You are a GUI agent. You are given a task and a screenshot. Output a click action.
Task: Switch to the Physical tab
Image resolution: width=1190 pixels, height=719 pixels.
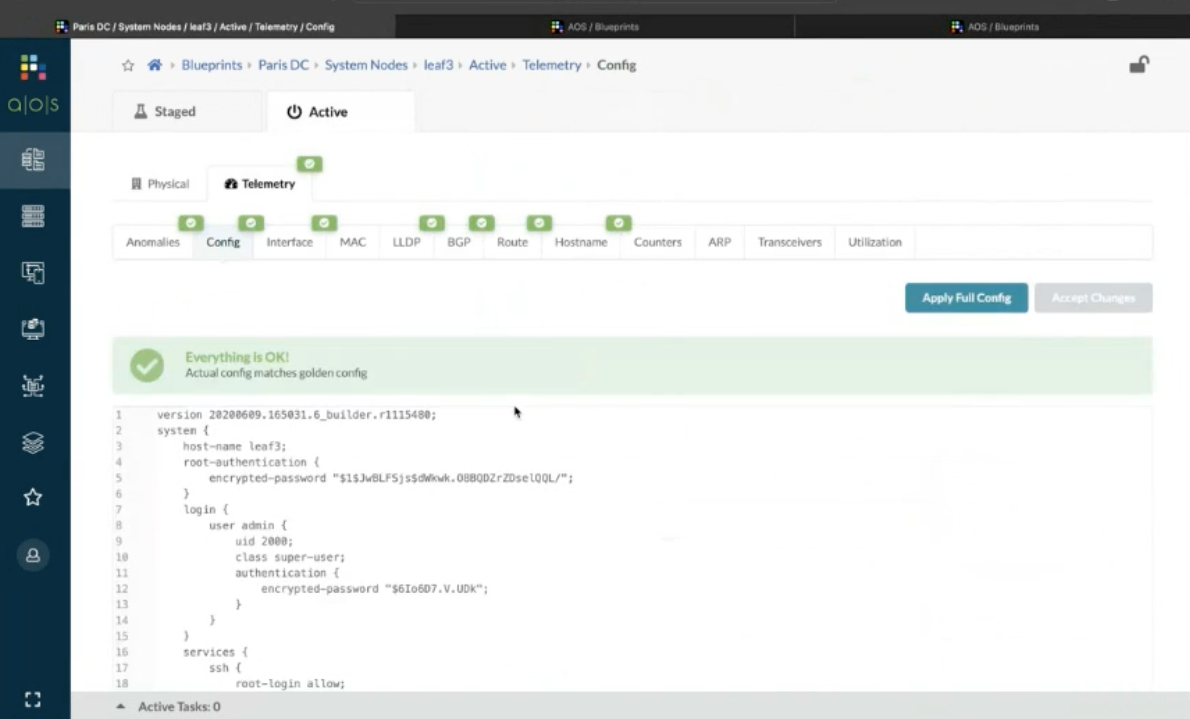[160, 184]
